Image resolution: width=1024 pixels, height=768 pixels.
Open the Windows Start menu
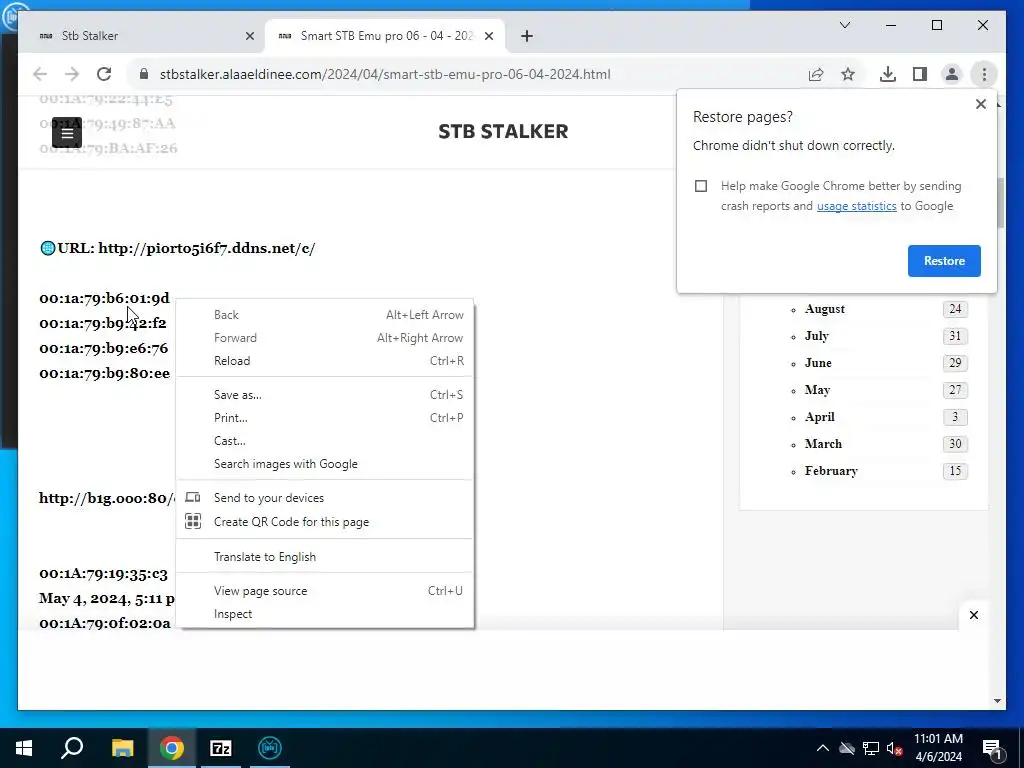tap(24, 748)
